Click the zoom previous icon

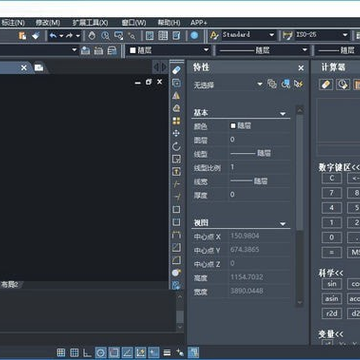(132, 35)
